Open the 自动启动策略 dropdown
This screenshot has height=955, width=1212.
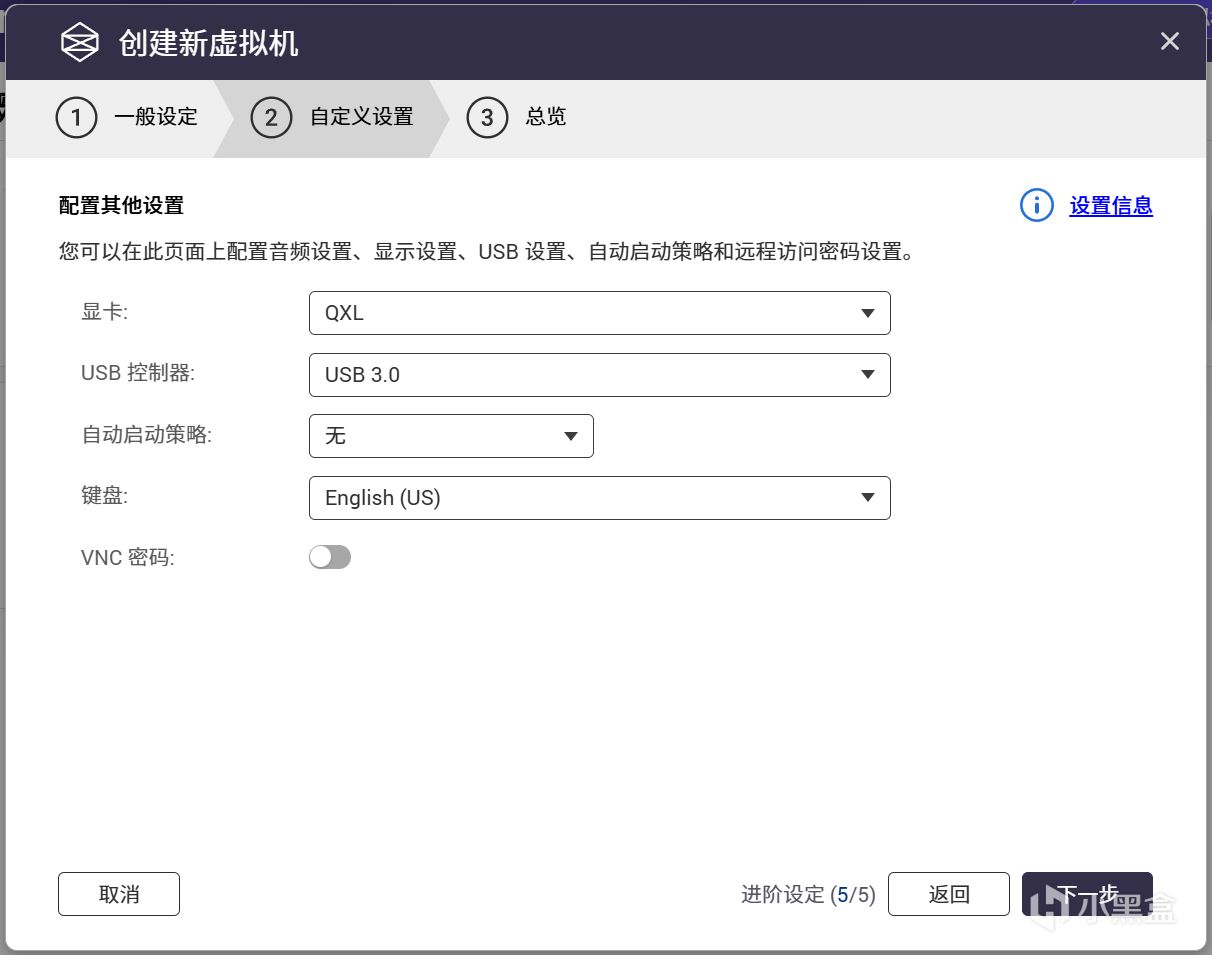click(451, 436)
